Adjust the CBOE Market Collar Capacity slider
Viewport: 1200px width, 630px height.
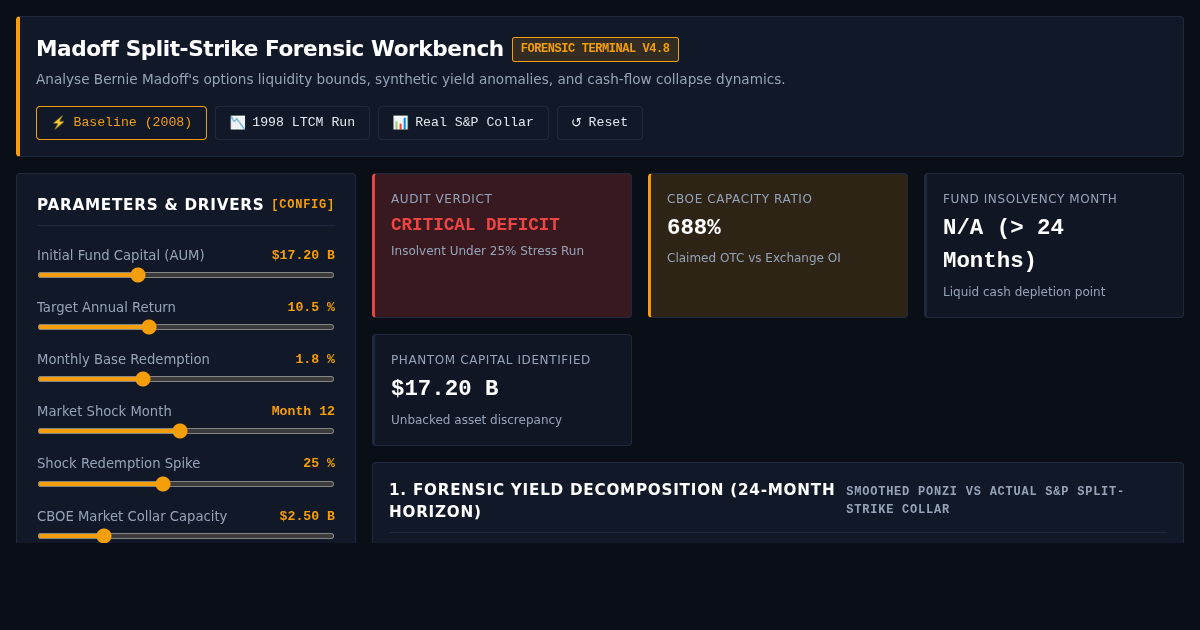(186, 536)
